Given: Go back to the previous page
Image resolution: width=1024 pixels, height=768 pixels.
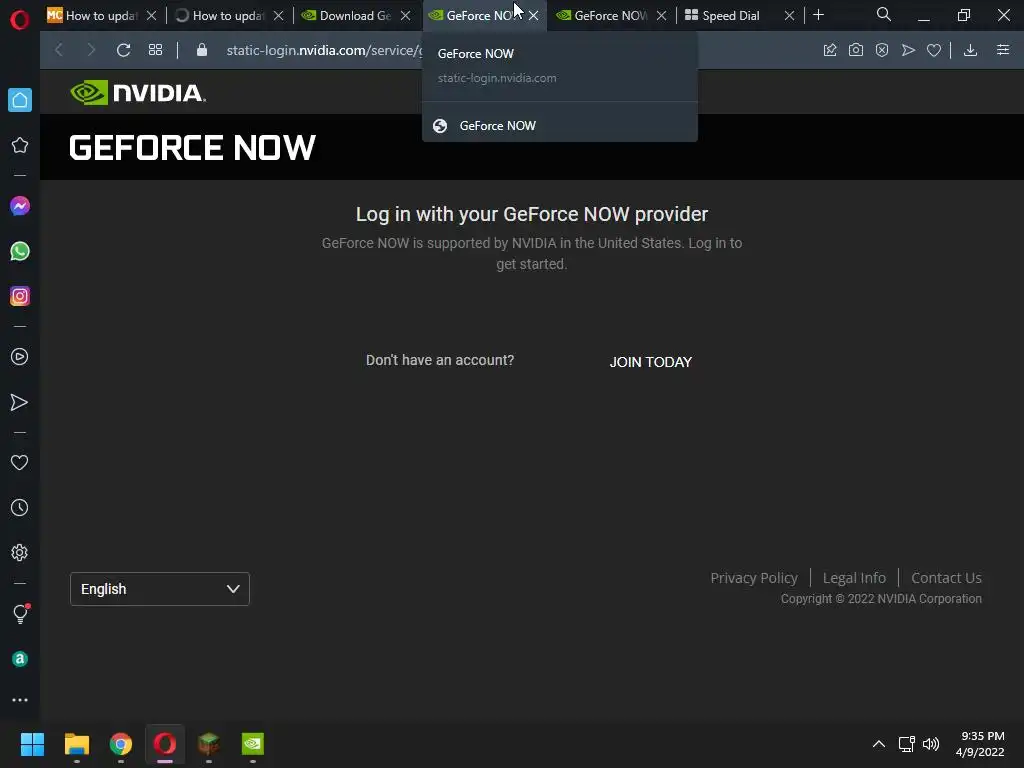Looking at the screenshot, I should point(59,50).
